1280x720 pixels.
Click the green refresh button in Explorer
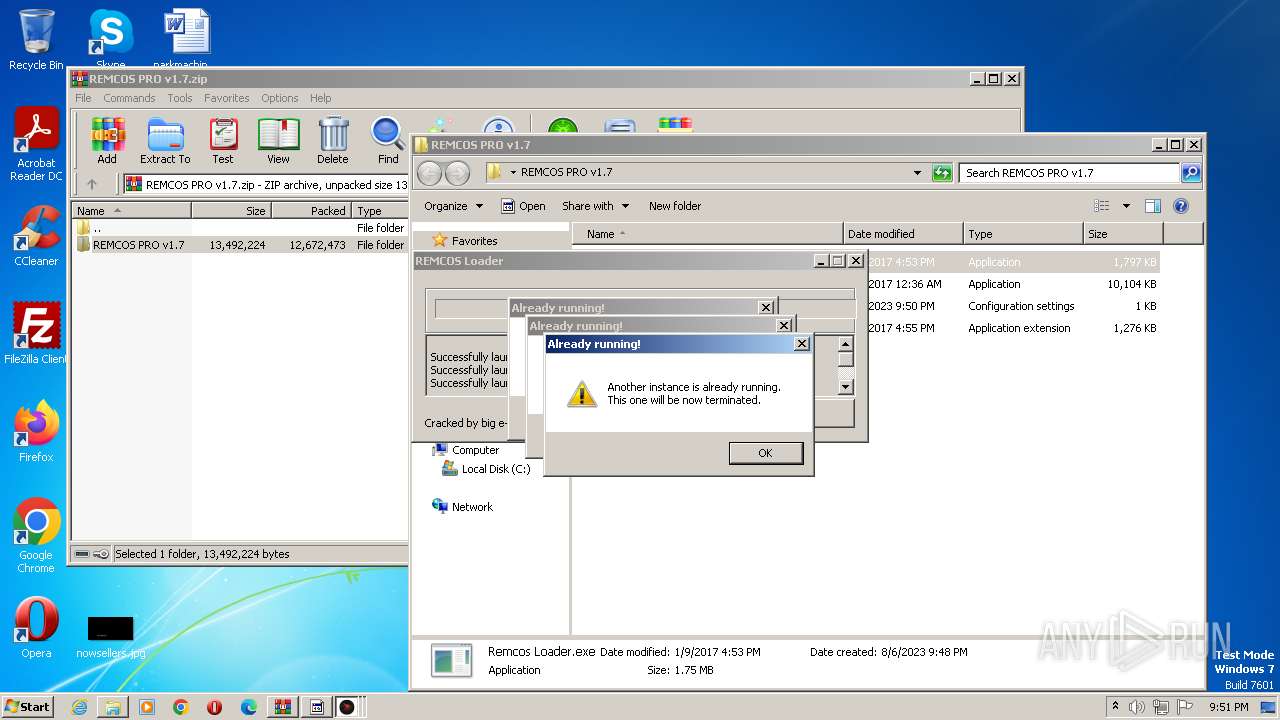click(x=941, y=173)
